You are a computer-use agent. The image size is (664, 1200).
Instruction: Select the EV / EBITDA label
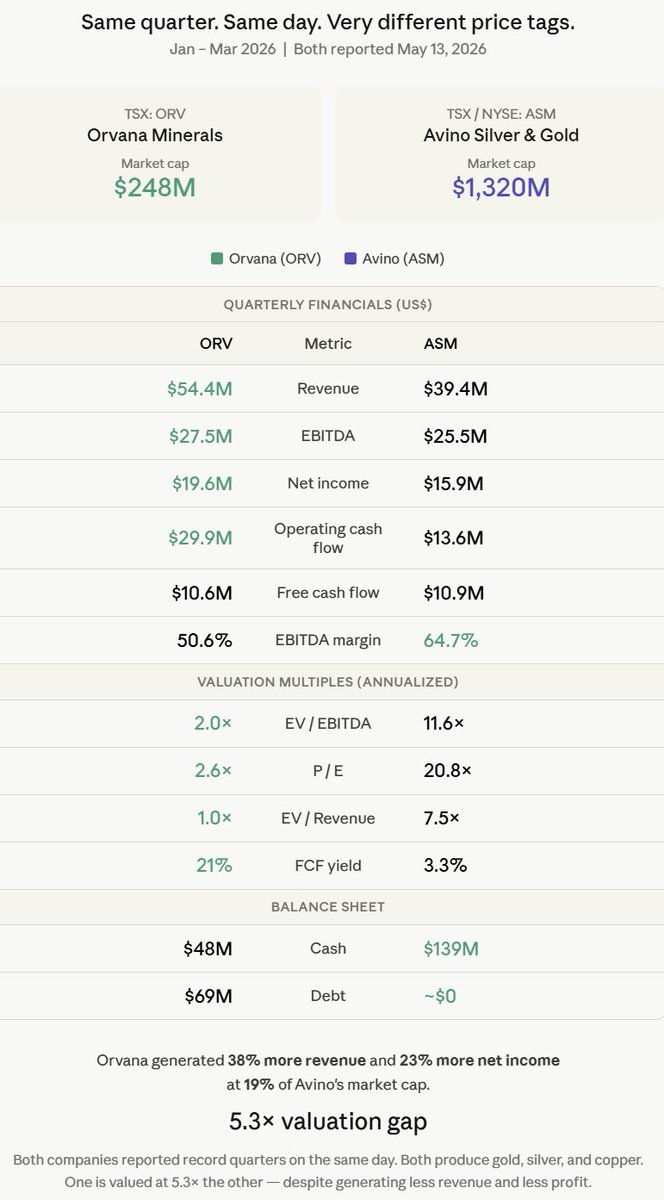pyautogui.click(x=328, y=723)
